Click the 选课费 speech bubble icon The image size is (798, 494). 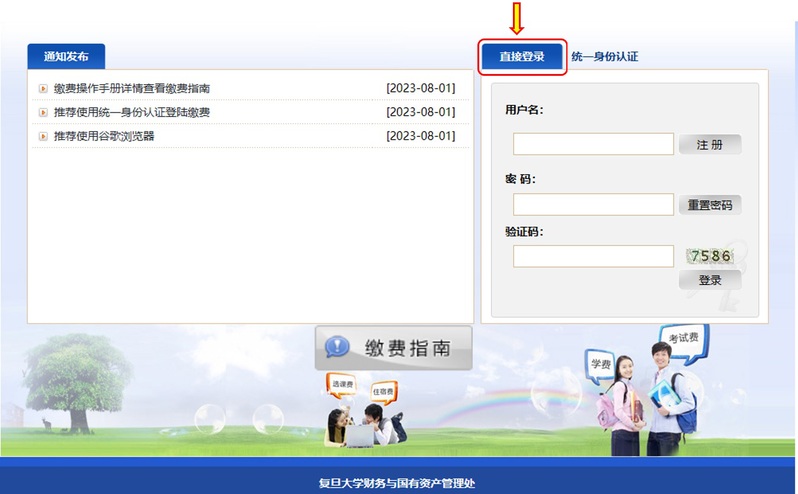[339, 384]
